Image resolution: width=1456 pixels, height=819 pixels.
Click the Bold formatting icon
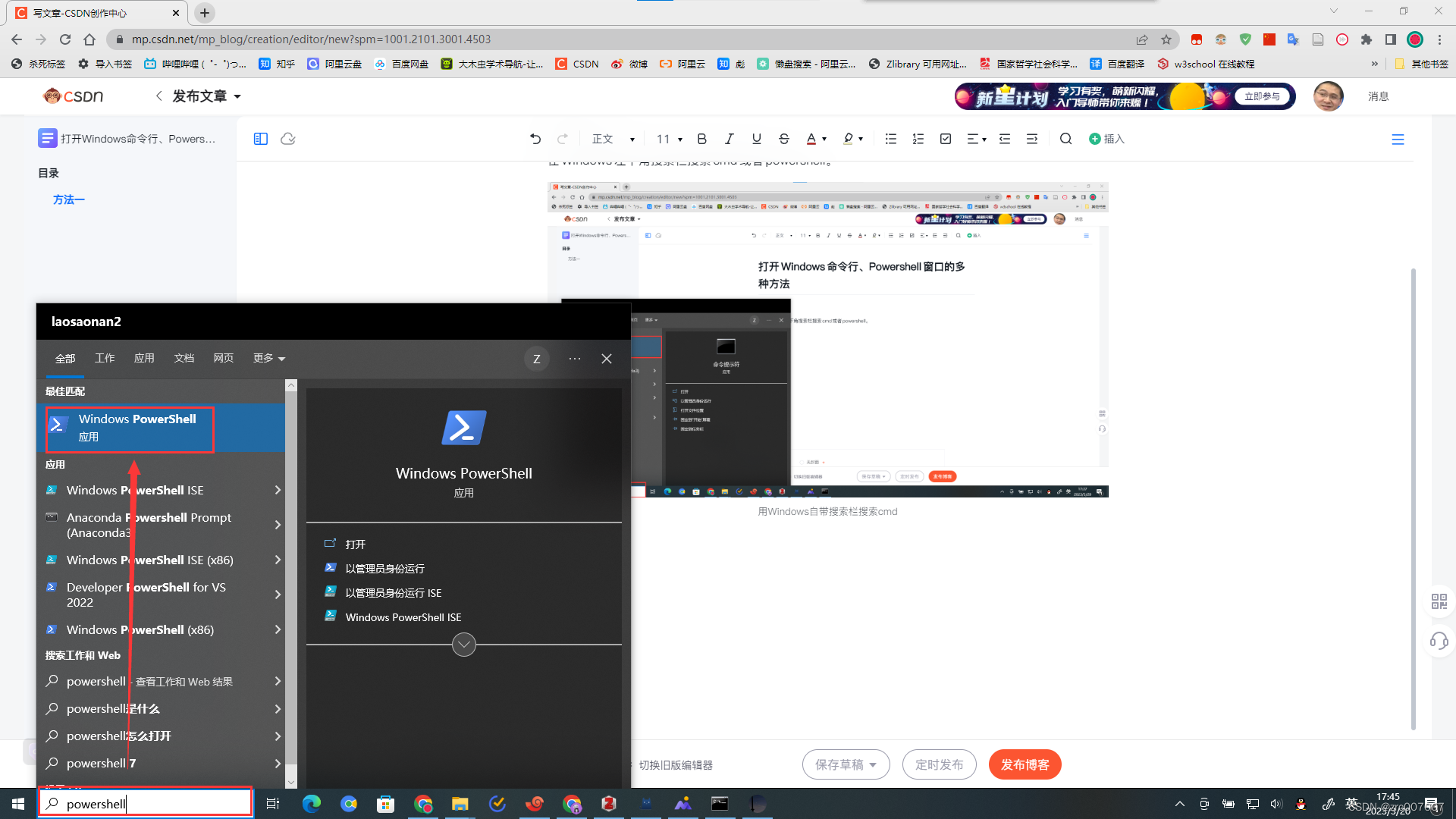coord(701,139)
